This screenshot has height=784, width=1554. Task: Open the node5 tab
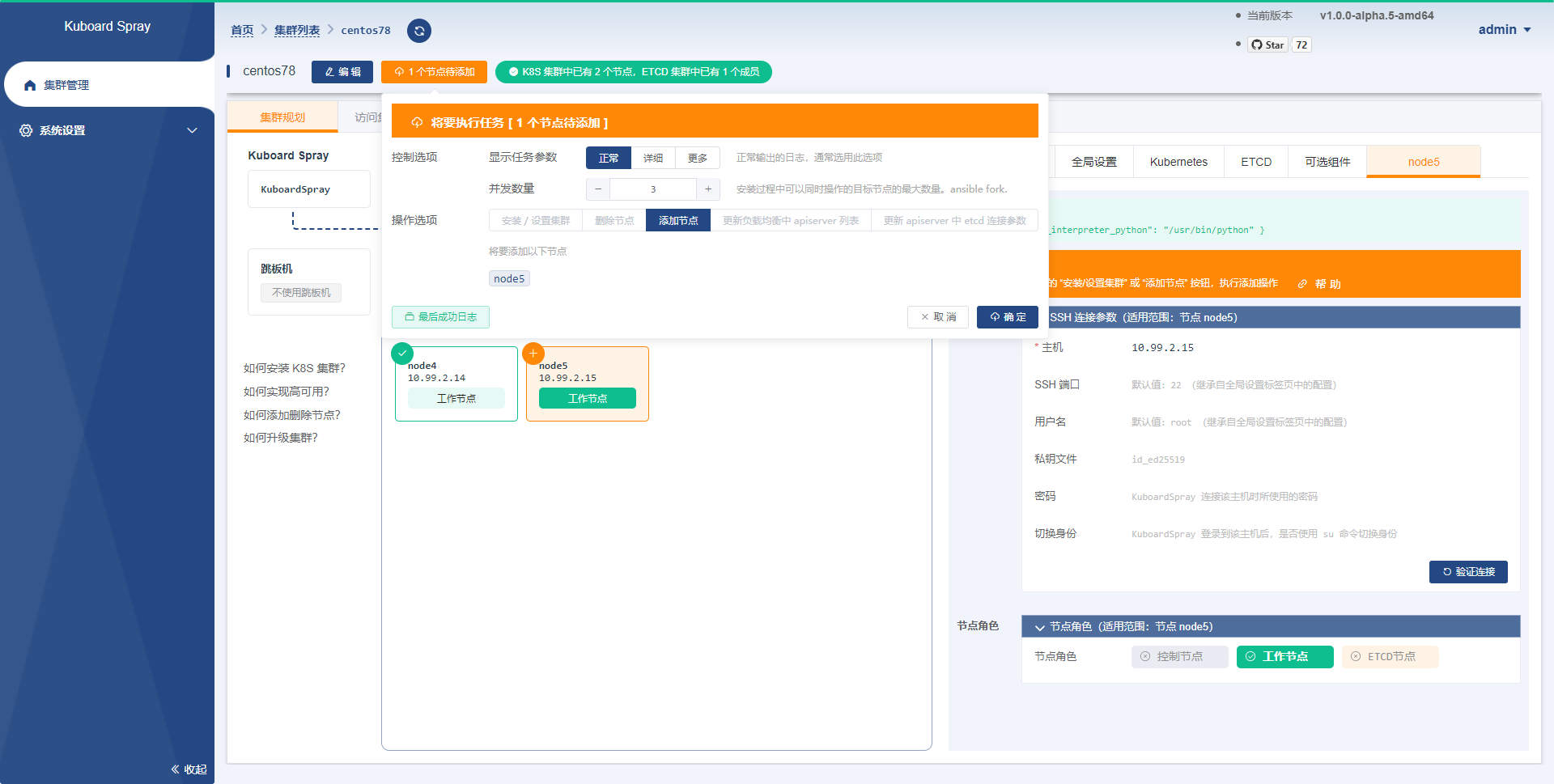click(1424, 162)
